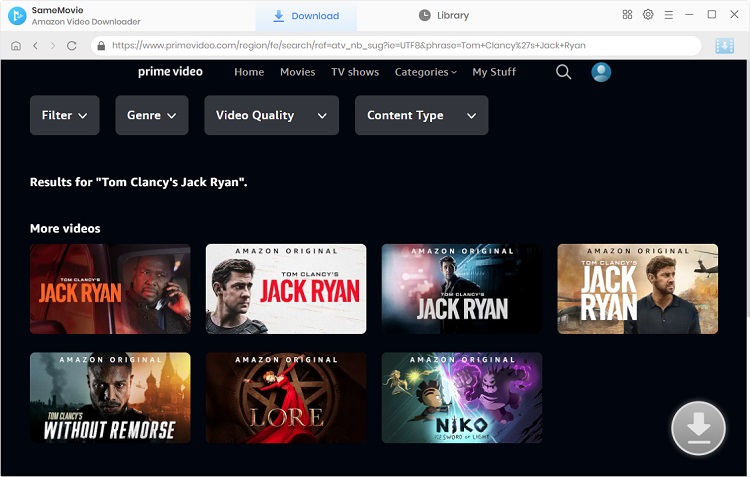Go to the home page icon

click(x=16, y=45)
